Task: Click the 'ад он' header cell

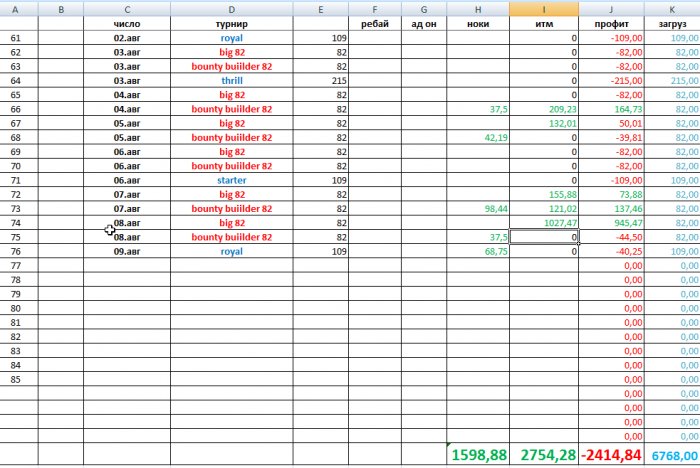Action: tap(424, 24)
